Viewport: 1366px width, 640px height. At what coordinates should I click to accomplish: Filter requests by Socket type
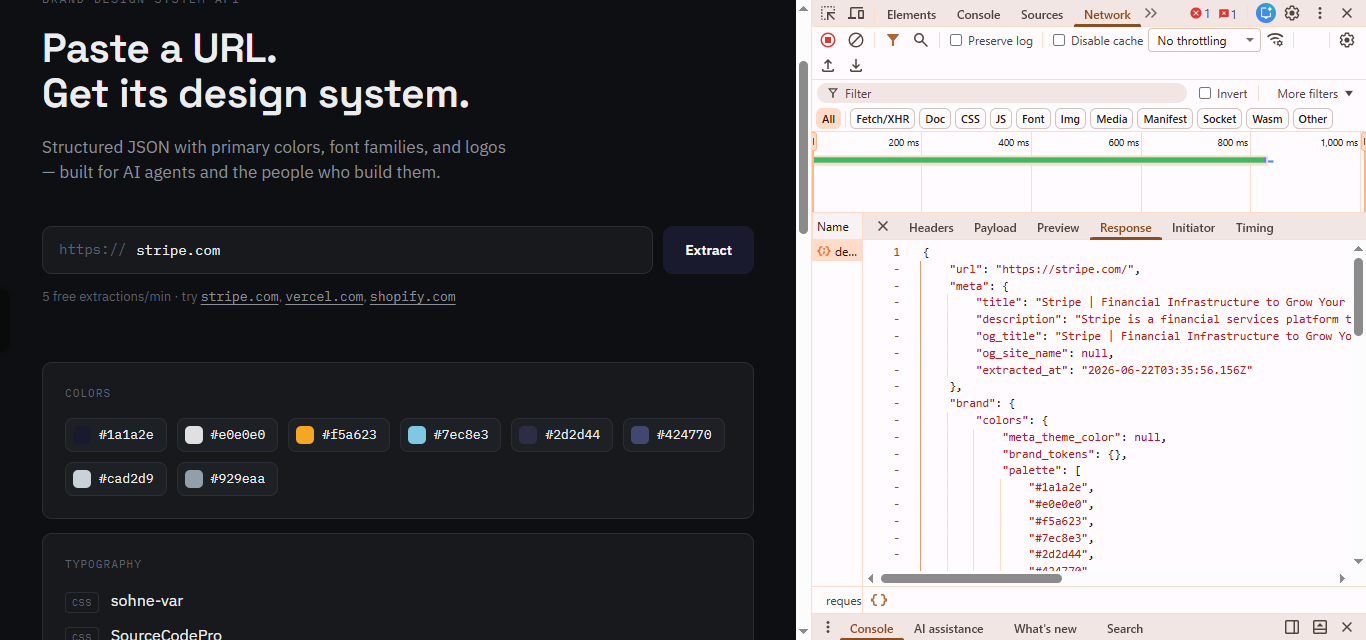pyautogui.click(x=1220, y=119)
